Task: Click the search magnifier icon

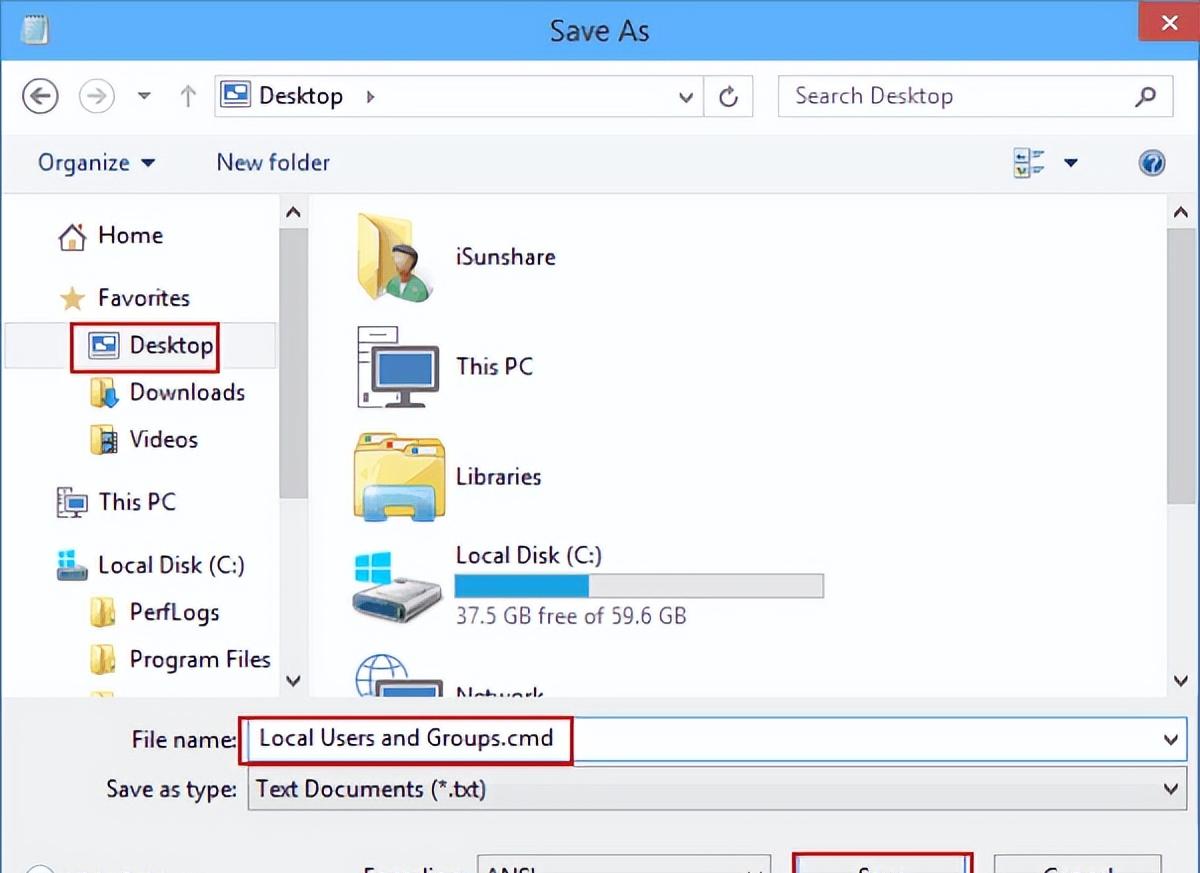Action: coord(1146,96)
